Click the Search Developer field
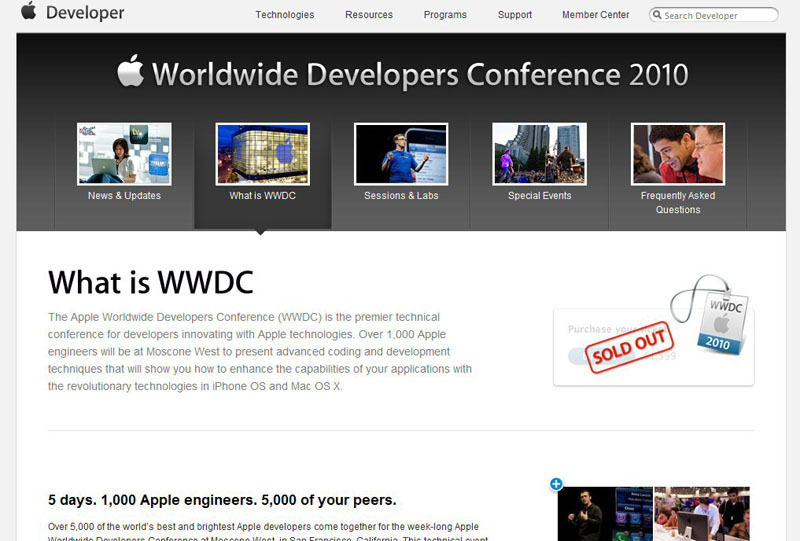The height and width of the screenshot is (541, 800). pos(714,15)
